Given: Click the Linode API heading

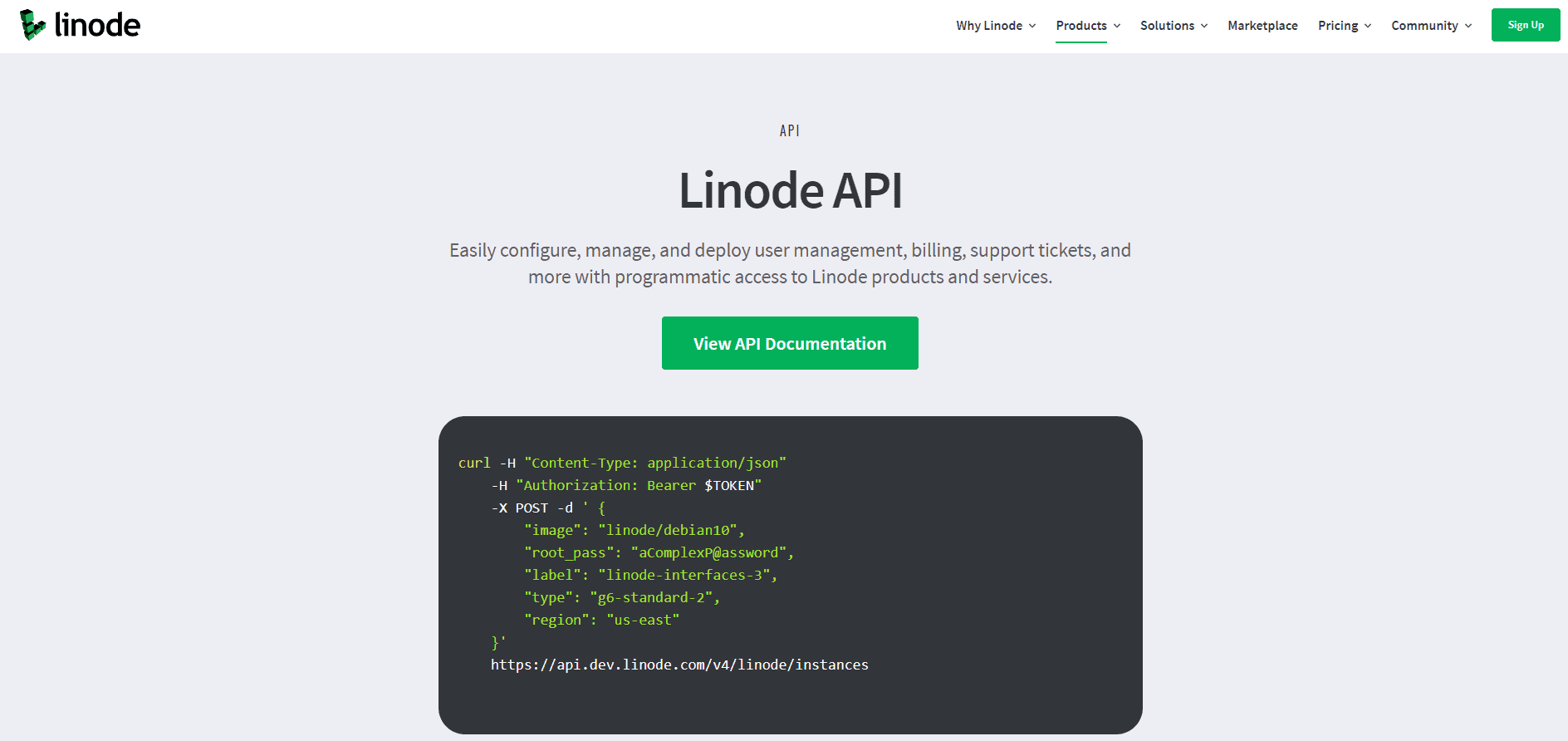Looking at the screenshot, I should (x=790, y=190).
